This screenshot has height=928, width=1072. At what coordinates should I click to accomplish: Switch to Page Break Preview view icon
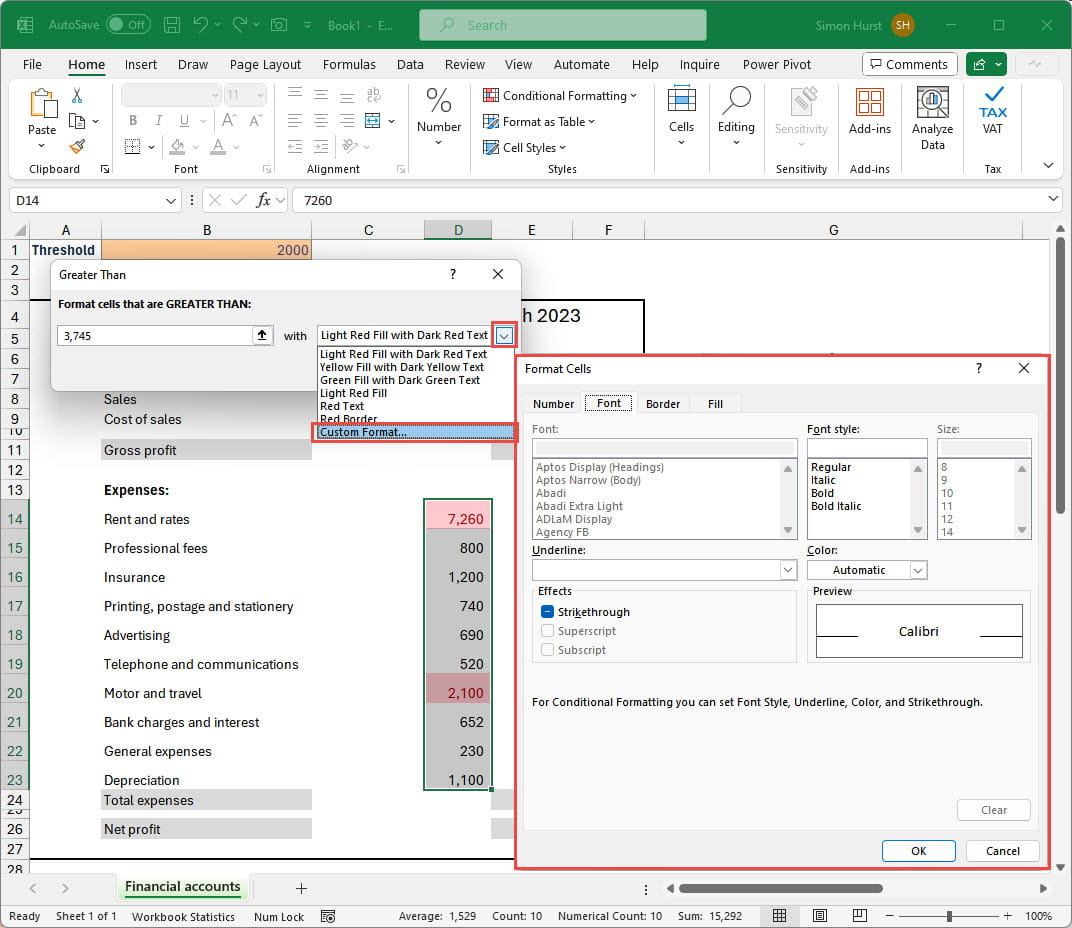[859, 916]
